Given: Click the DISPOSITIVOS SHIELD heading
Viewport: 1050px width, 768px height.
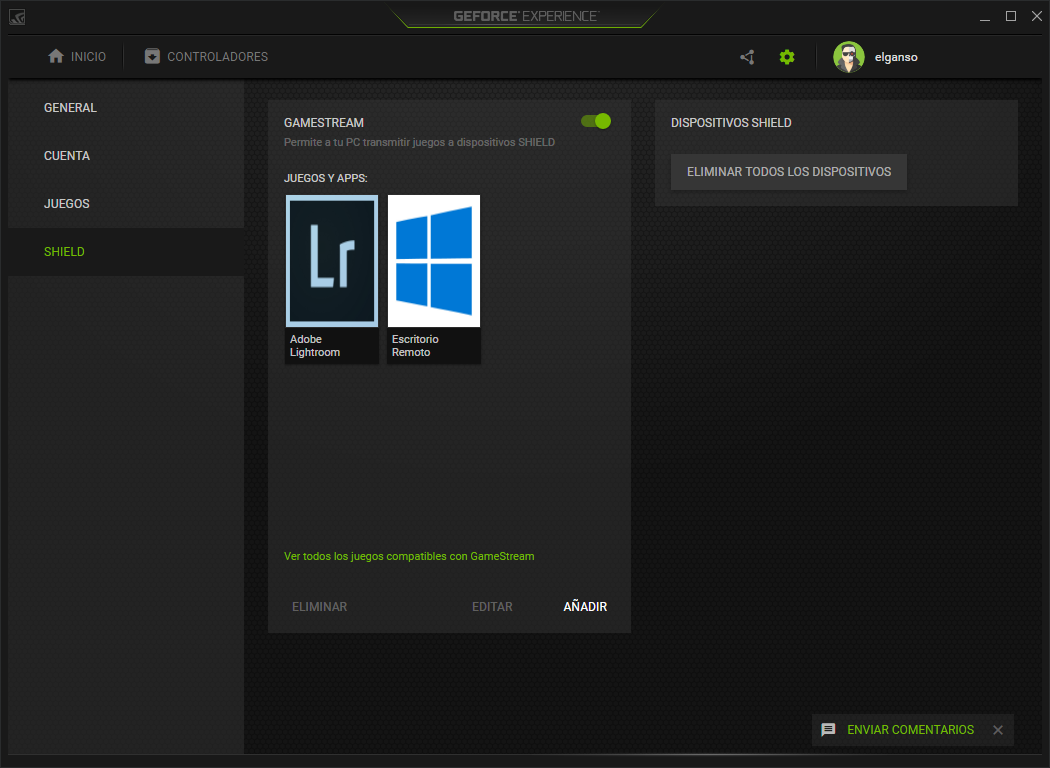Looking at the screenshot, I should [731, 123].
